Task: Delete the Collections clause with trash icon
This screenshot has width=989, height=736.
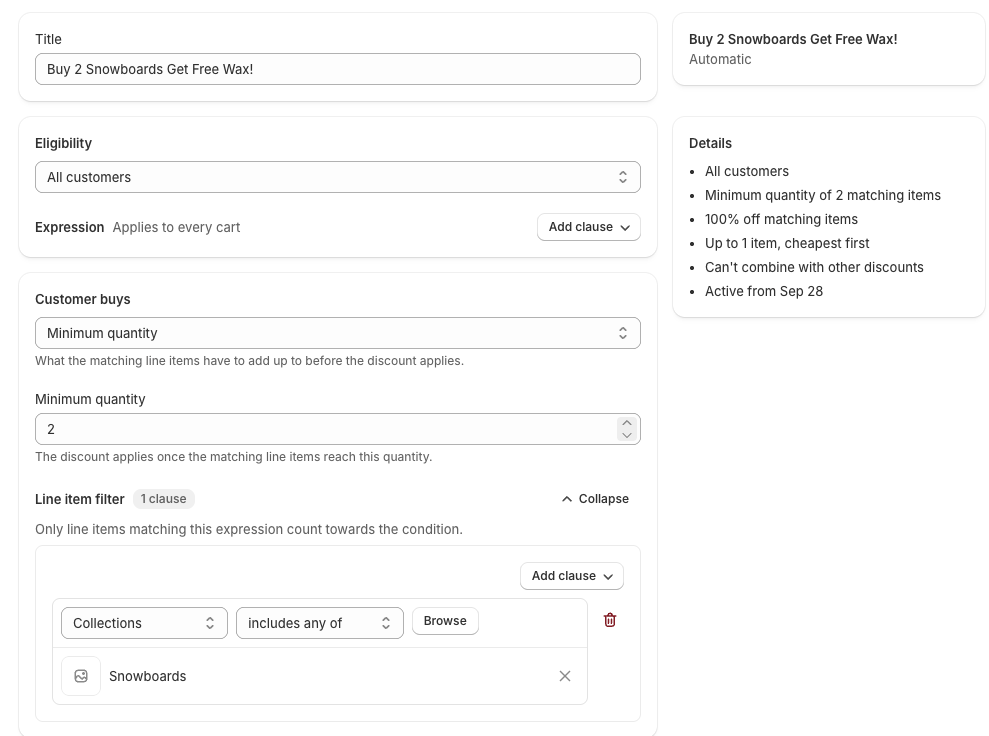Action: pyautogui.click(x=610, y=621)
